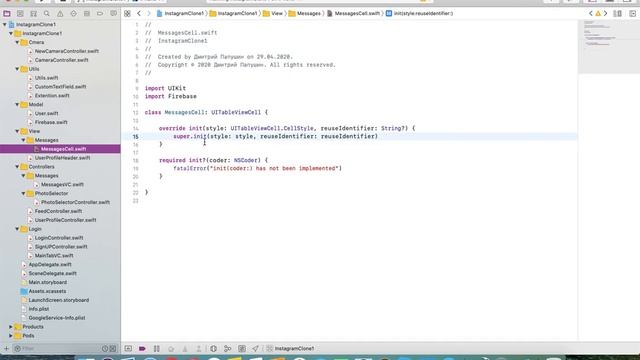Viewport: 640px width, 360px height.
Task: Open the Issue navigator warning icon
Action: pyautogui.click(x=60, y=13)
